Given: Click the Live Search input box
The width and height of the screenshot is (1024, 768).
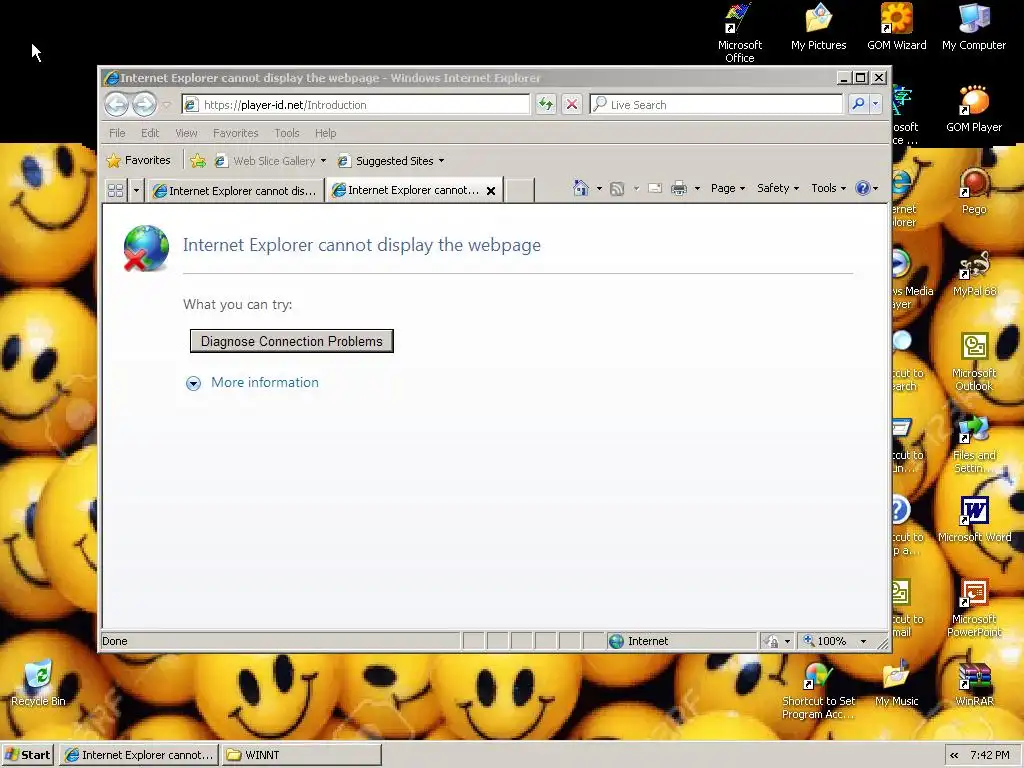Looking at the screenshot, I should (716, 104).
